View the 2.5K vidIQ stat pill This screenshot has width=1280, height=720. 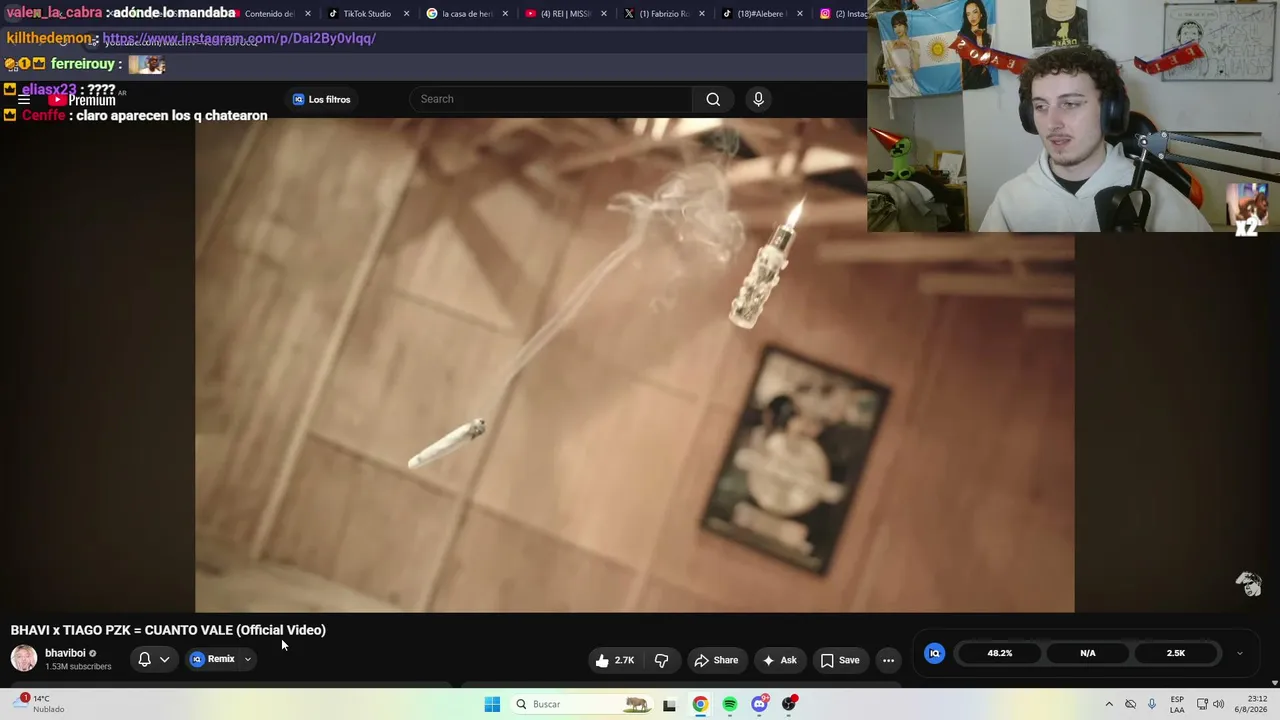[x=1176, y=653]
